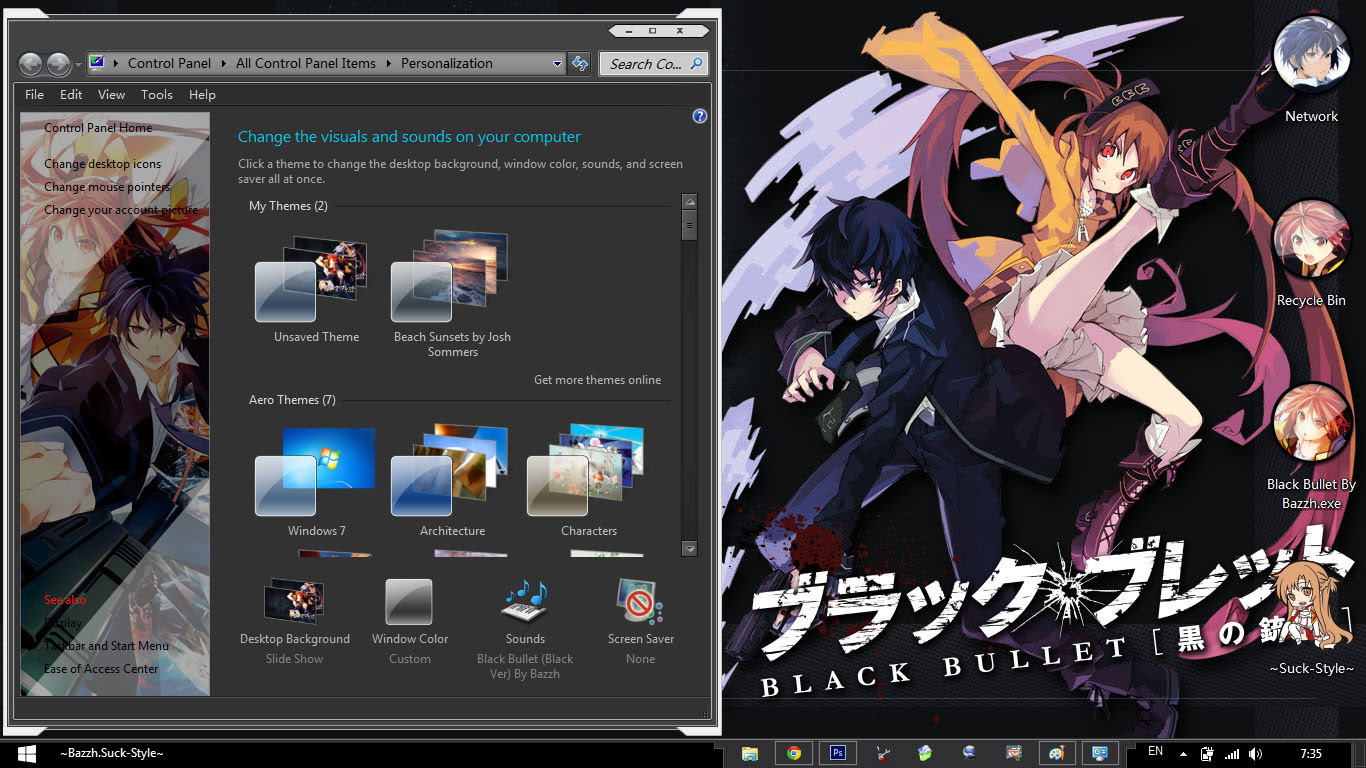Screen dimensions: 1366x768
Task: Click the Control Panel breadcrumb
Action: 169,63
